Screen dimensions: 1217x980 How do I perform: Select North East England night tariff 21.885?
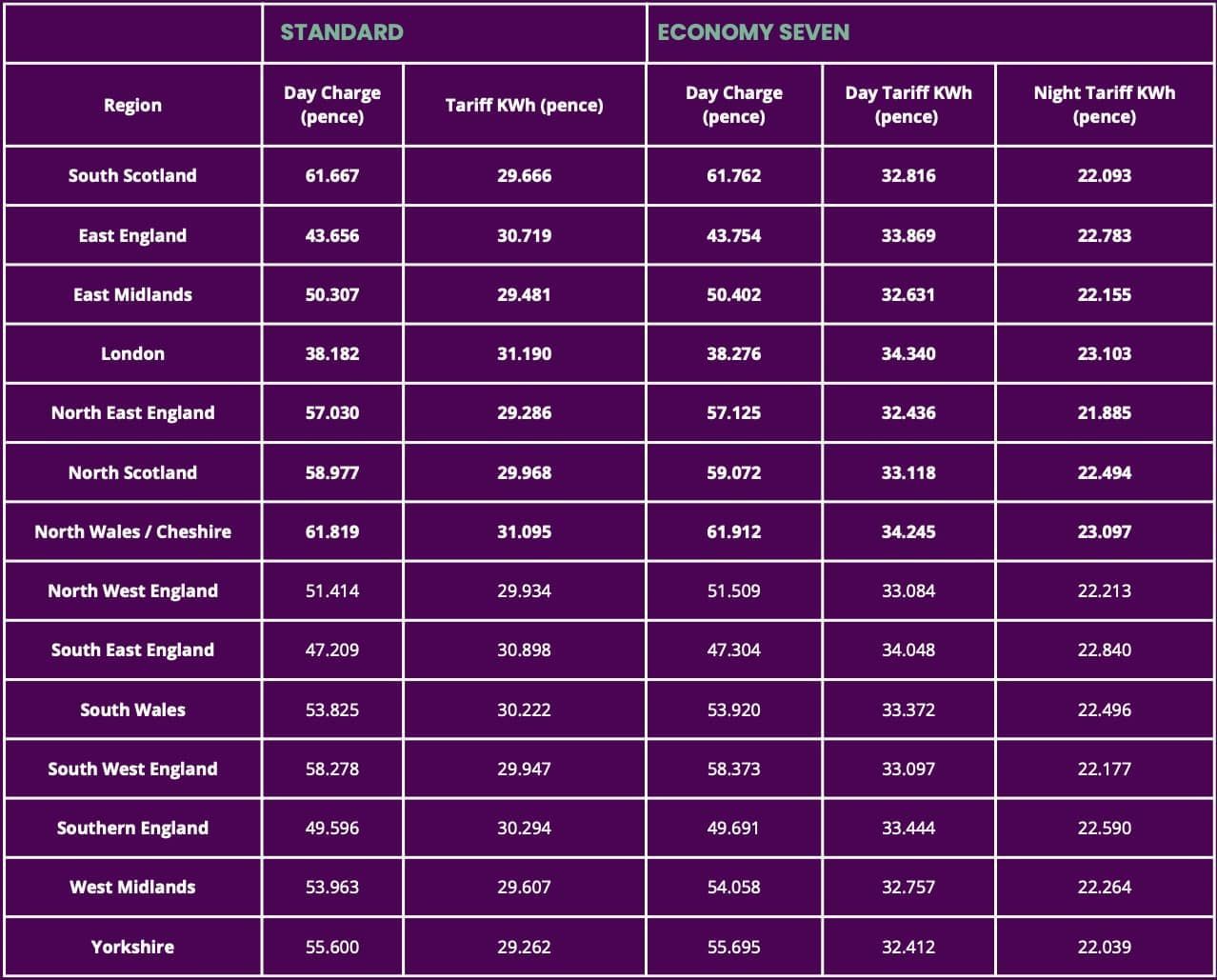[1104, 412]
